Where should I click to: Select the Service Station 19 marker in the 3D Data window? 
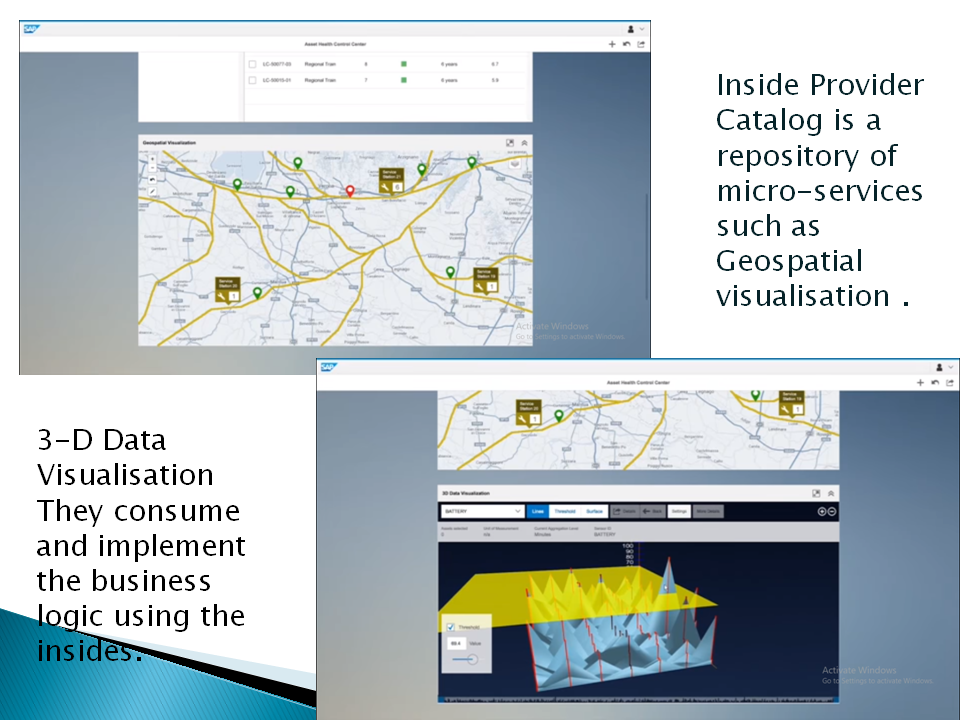coord(790,404)
